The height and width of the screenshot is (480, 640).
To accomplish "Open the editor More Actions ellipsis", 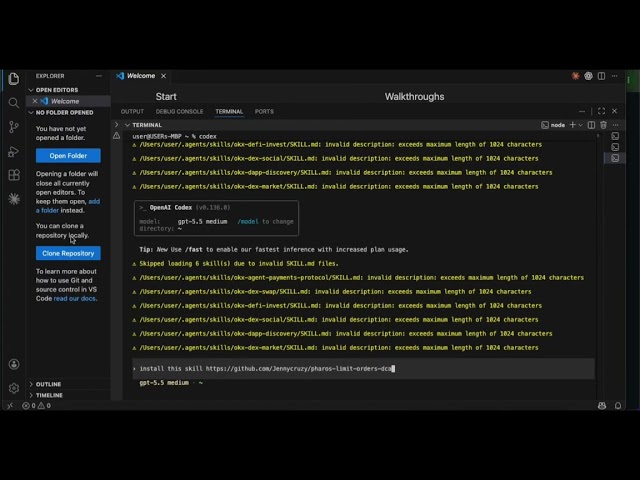I will point(614,76).
